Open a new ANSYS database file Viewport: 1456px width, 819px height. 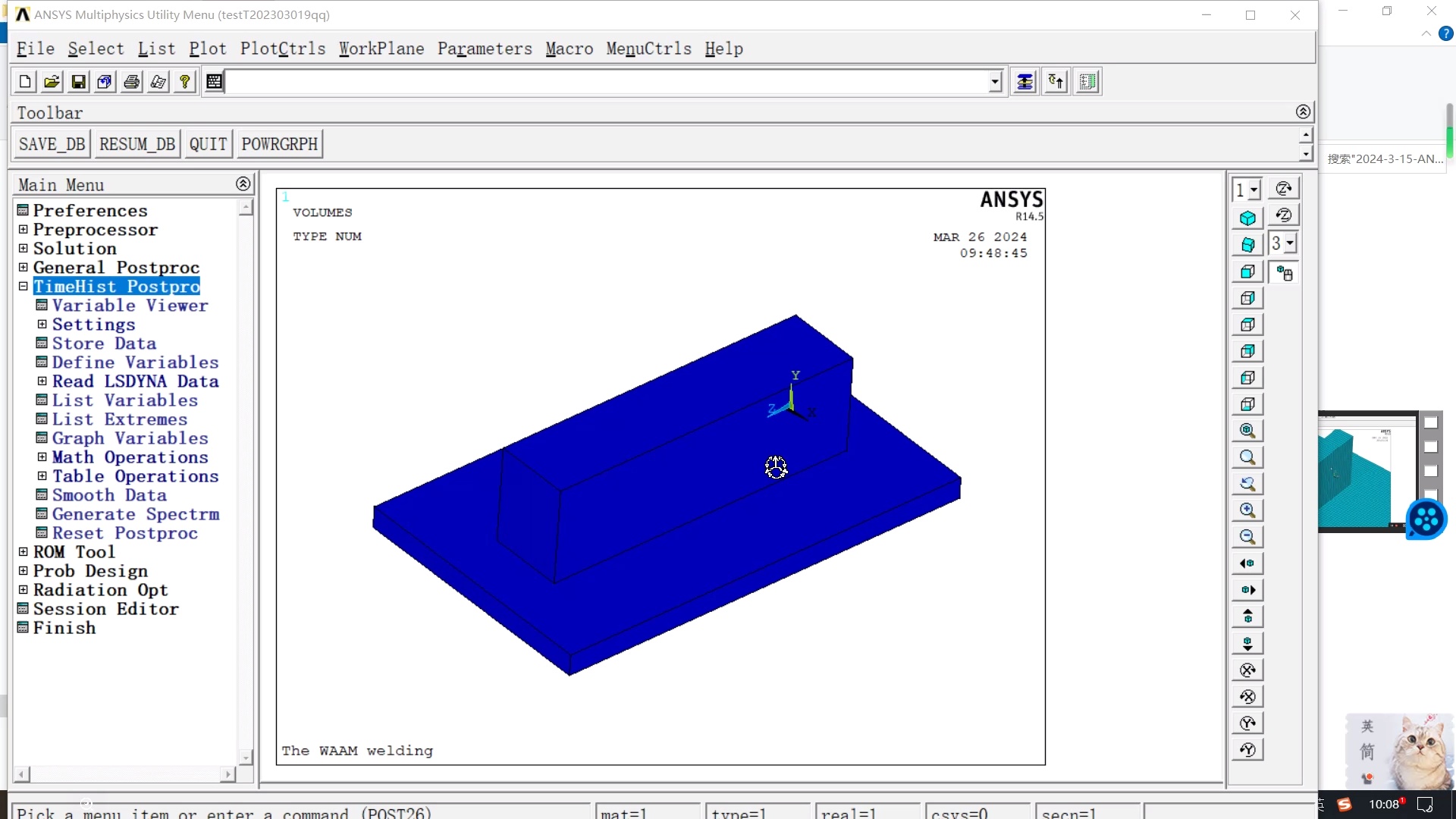tap(24, 81)
